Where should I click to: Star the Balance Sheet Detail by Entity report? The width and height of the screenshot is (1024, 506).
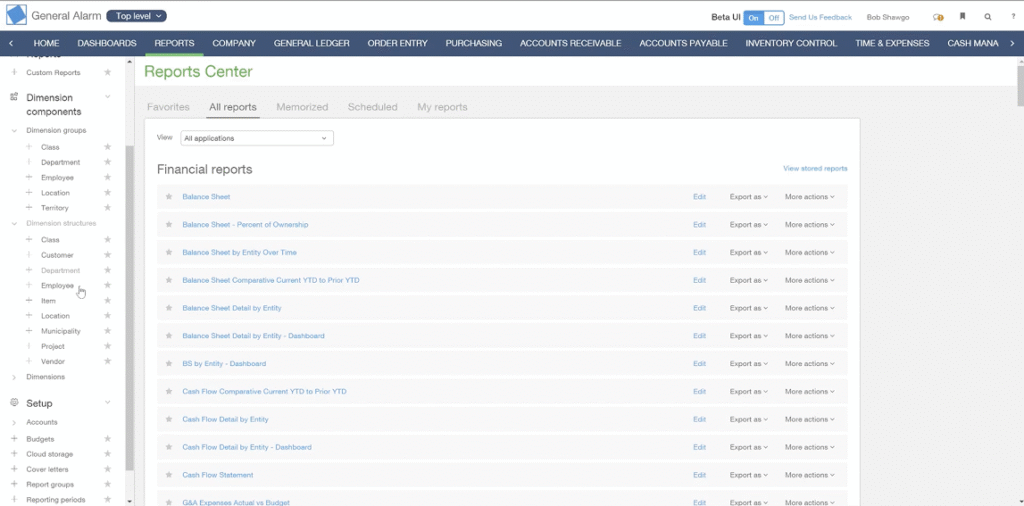[168, 308]
